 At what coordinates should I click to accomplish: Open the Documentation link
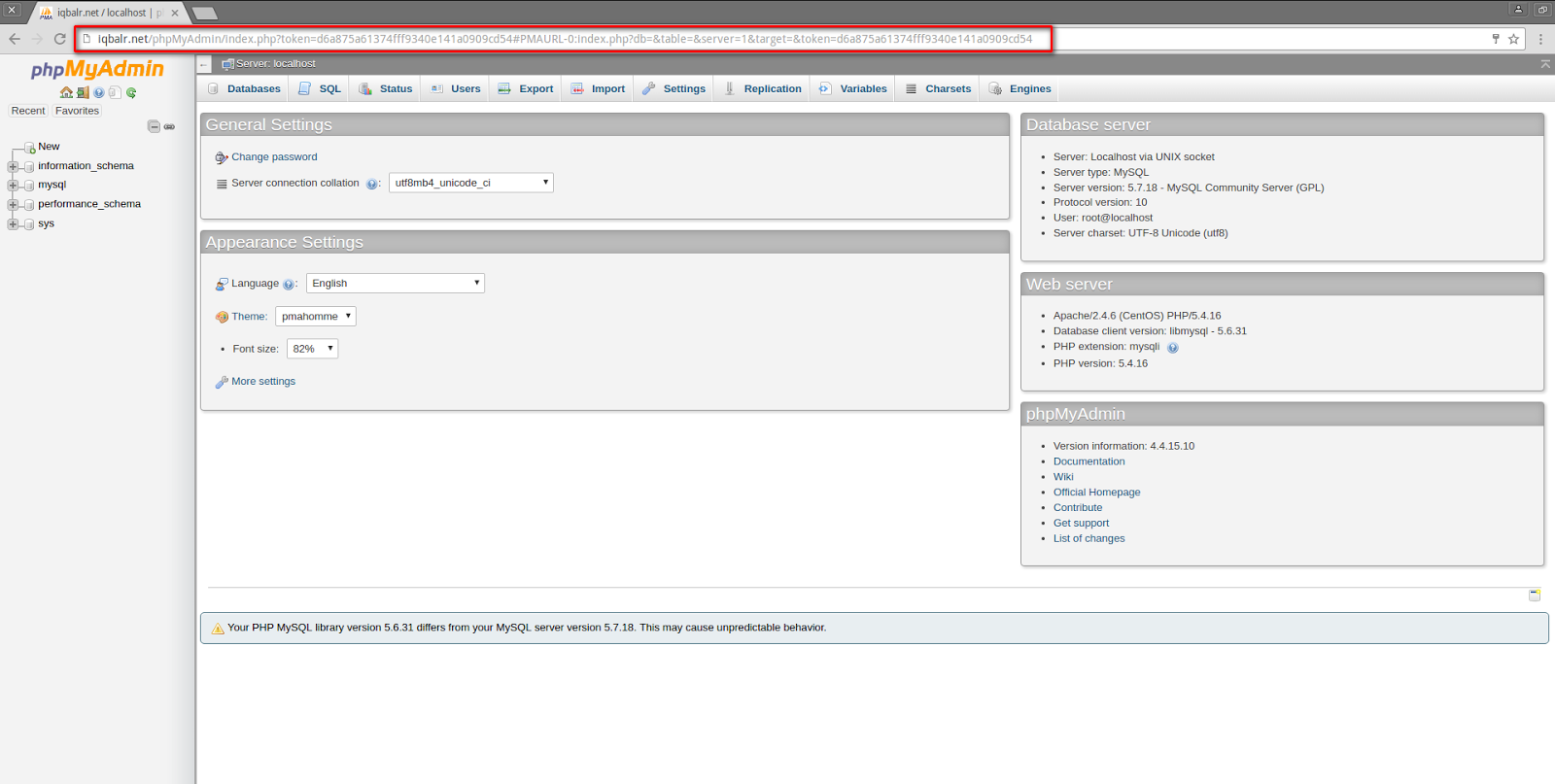tap(1088, 461)
